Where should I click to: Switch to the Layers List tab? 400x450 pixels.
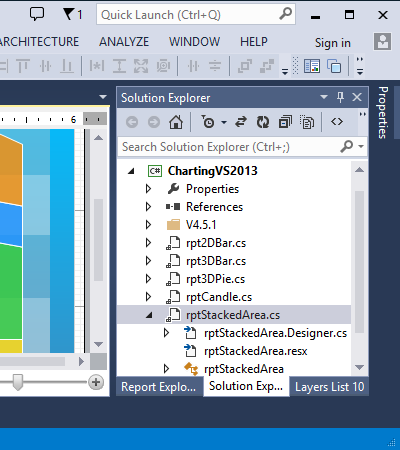(329, 387)
